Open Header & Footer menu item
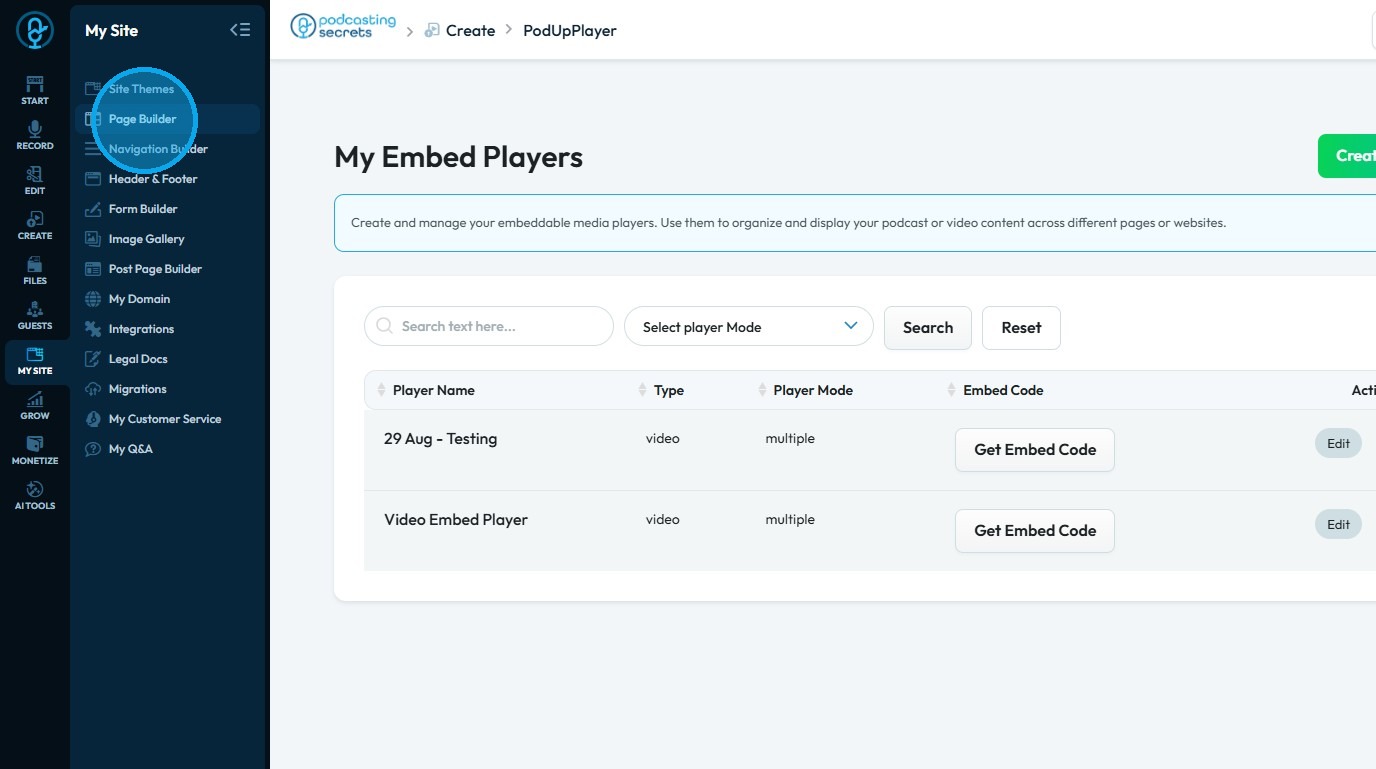Viewport: 1376px width, 769px height. [153, 179]
